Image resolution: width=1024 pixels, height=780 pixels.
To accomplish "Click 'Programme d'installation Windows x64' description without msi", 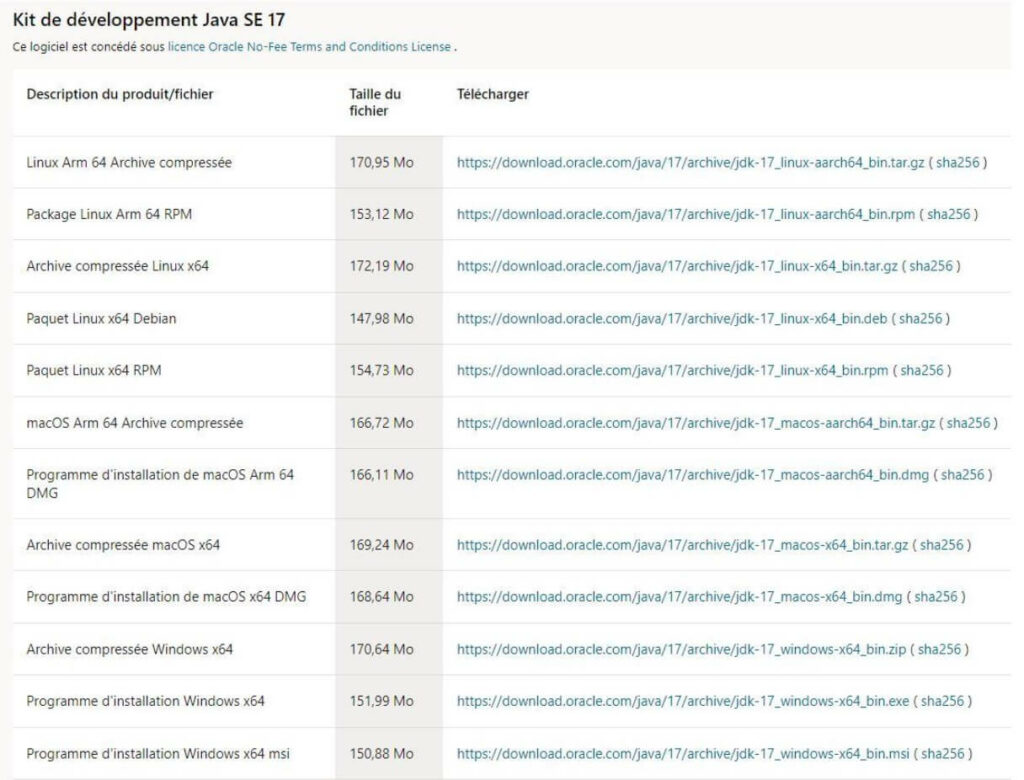I will coord(146,701).
